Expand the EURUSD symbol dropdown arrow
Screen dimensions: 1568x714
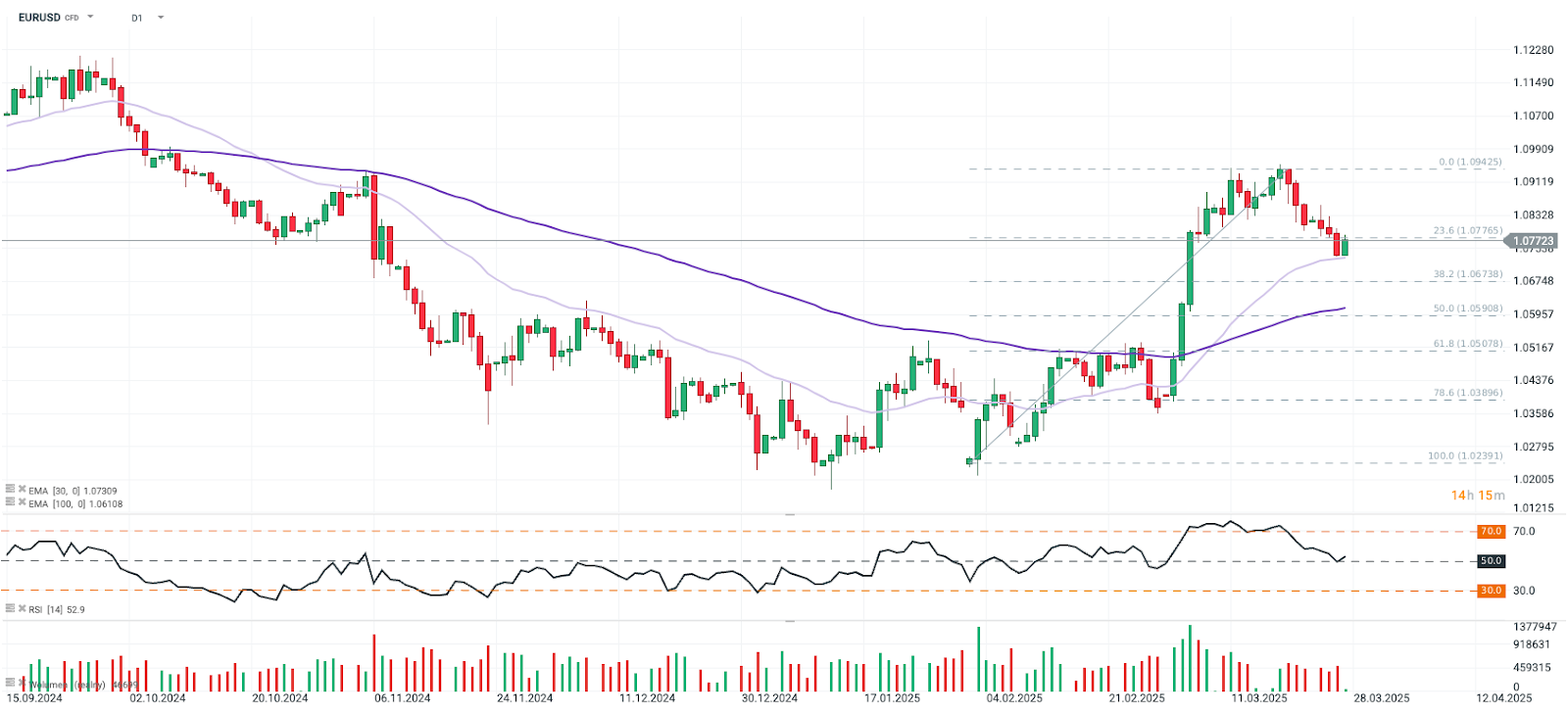pyautogui.click(x=90, y=17)
